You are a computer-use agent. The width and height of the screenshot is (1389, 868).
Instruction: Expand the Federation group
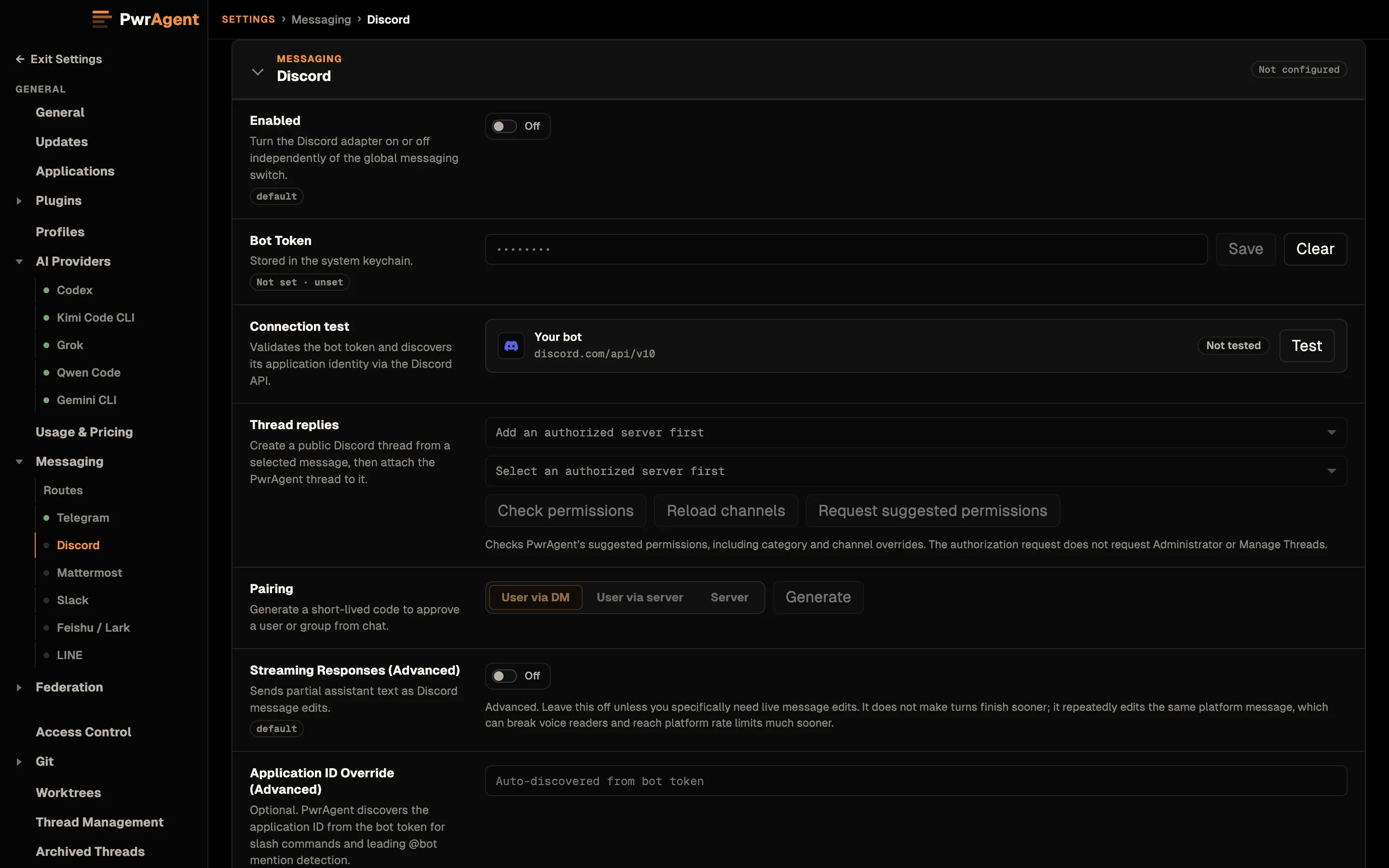click(19, 687)
